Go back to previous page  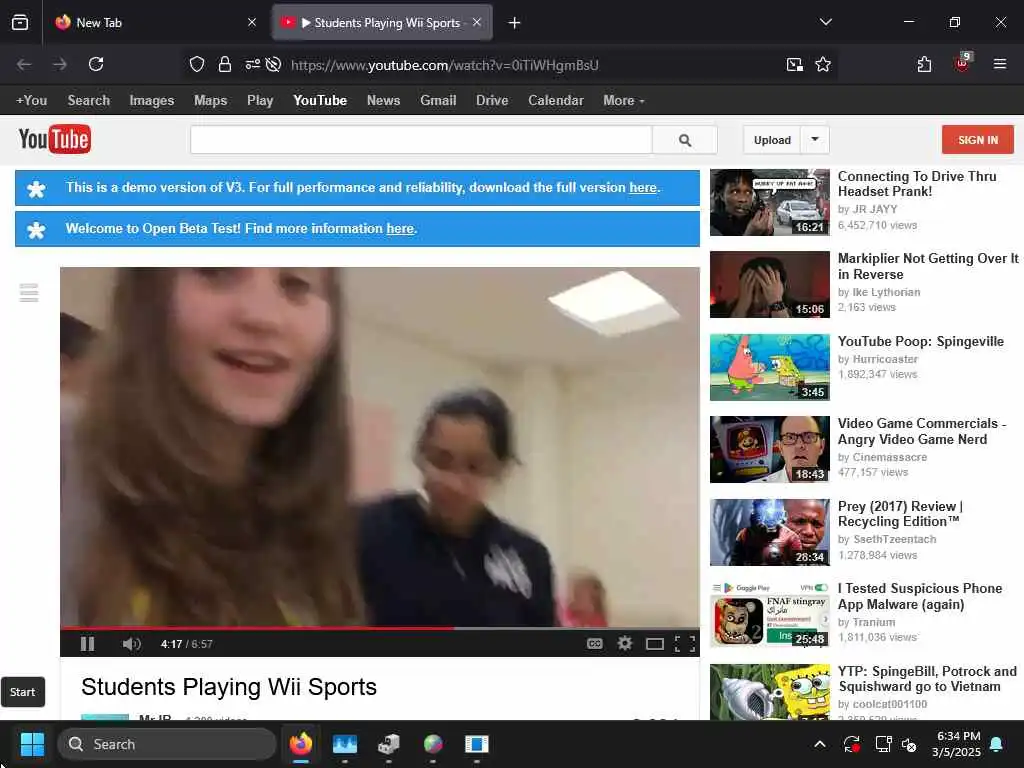24,64
